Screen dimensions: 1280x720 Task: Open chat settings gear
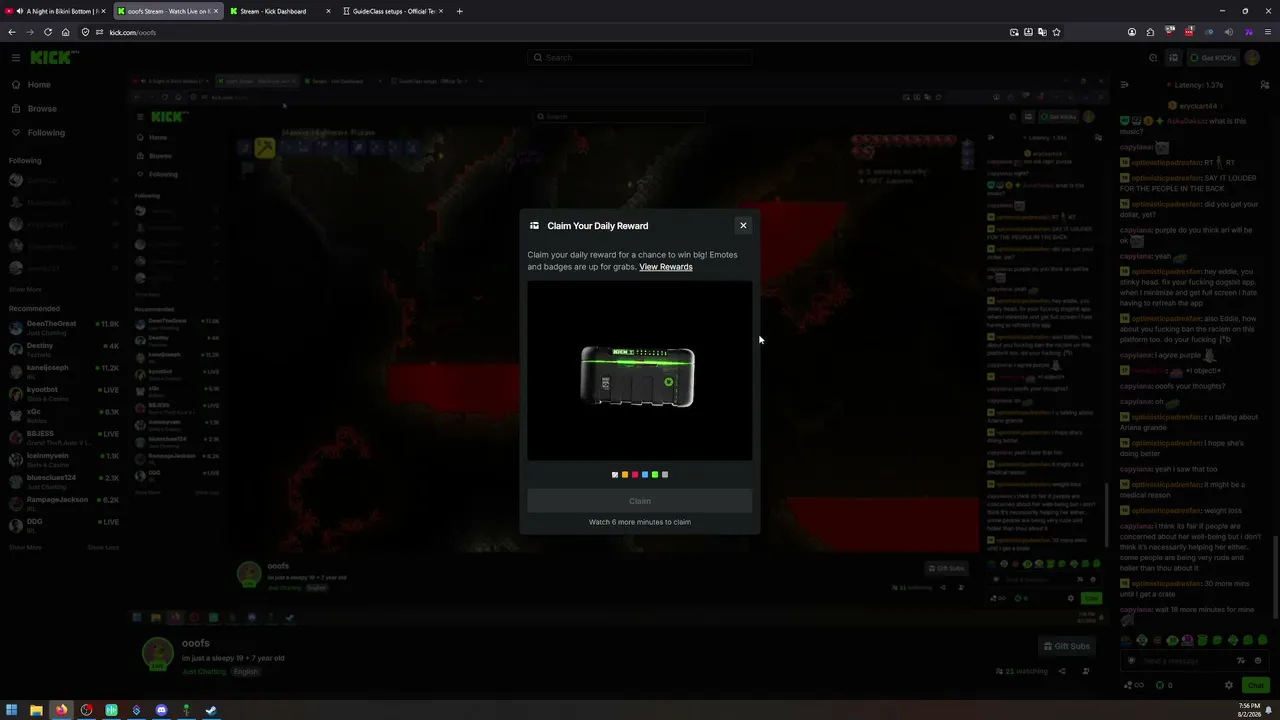pyautogui.click(x=1229, y=685)
